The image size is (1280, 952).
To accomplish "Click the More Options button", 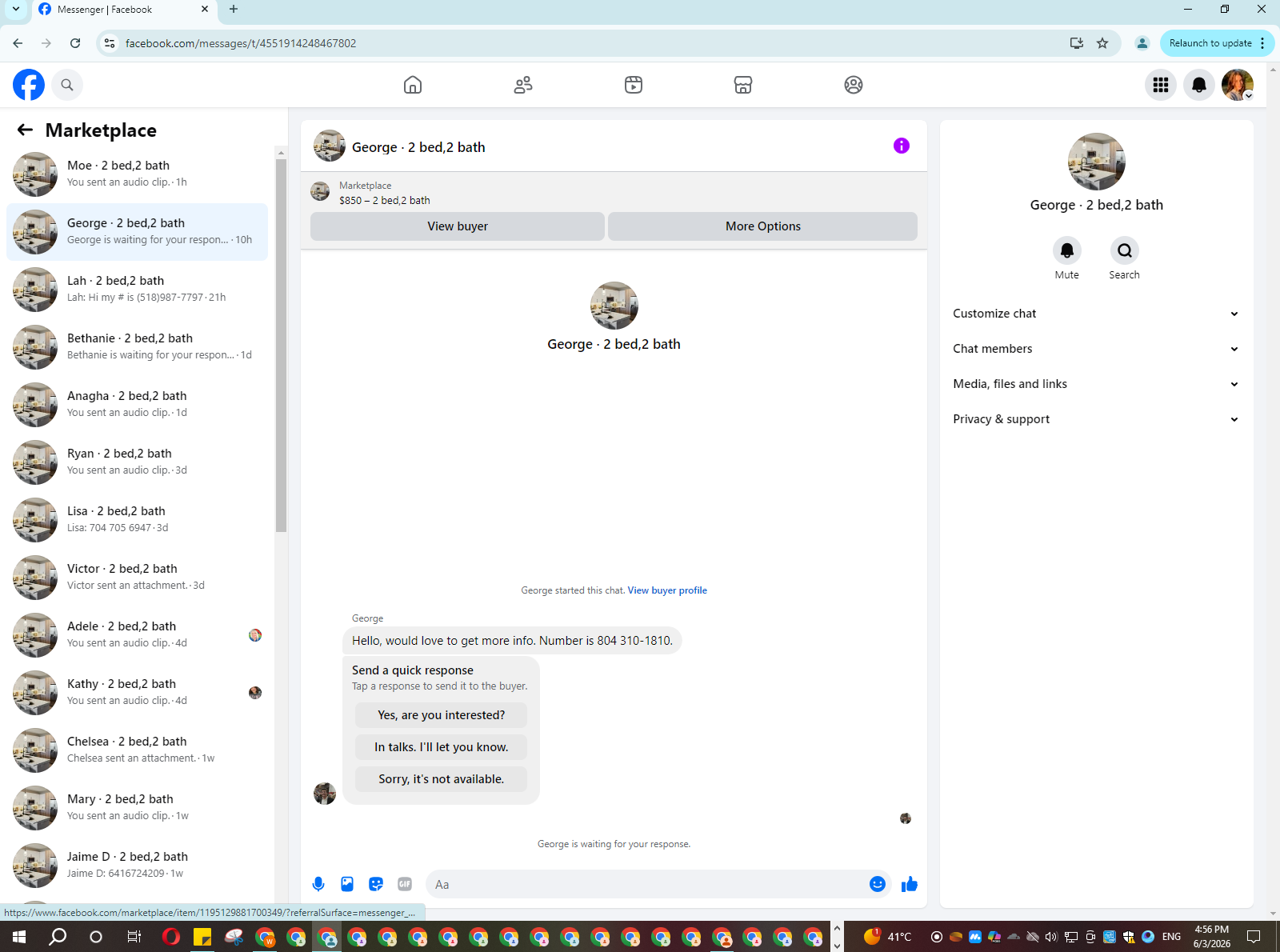I will tap(762, 226).
